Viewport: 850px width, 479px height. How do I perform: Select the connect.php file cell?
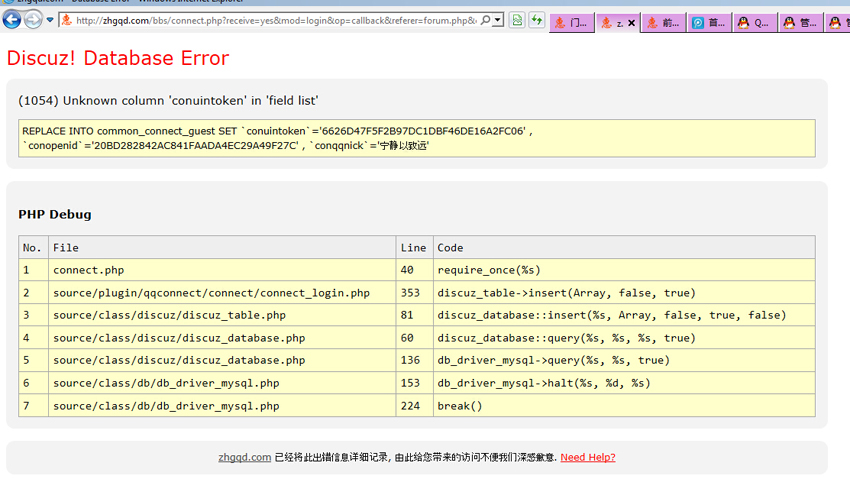point(222,270)
